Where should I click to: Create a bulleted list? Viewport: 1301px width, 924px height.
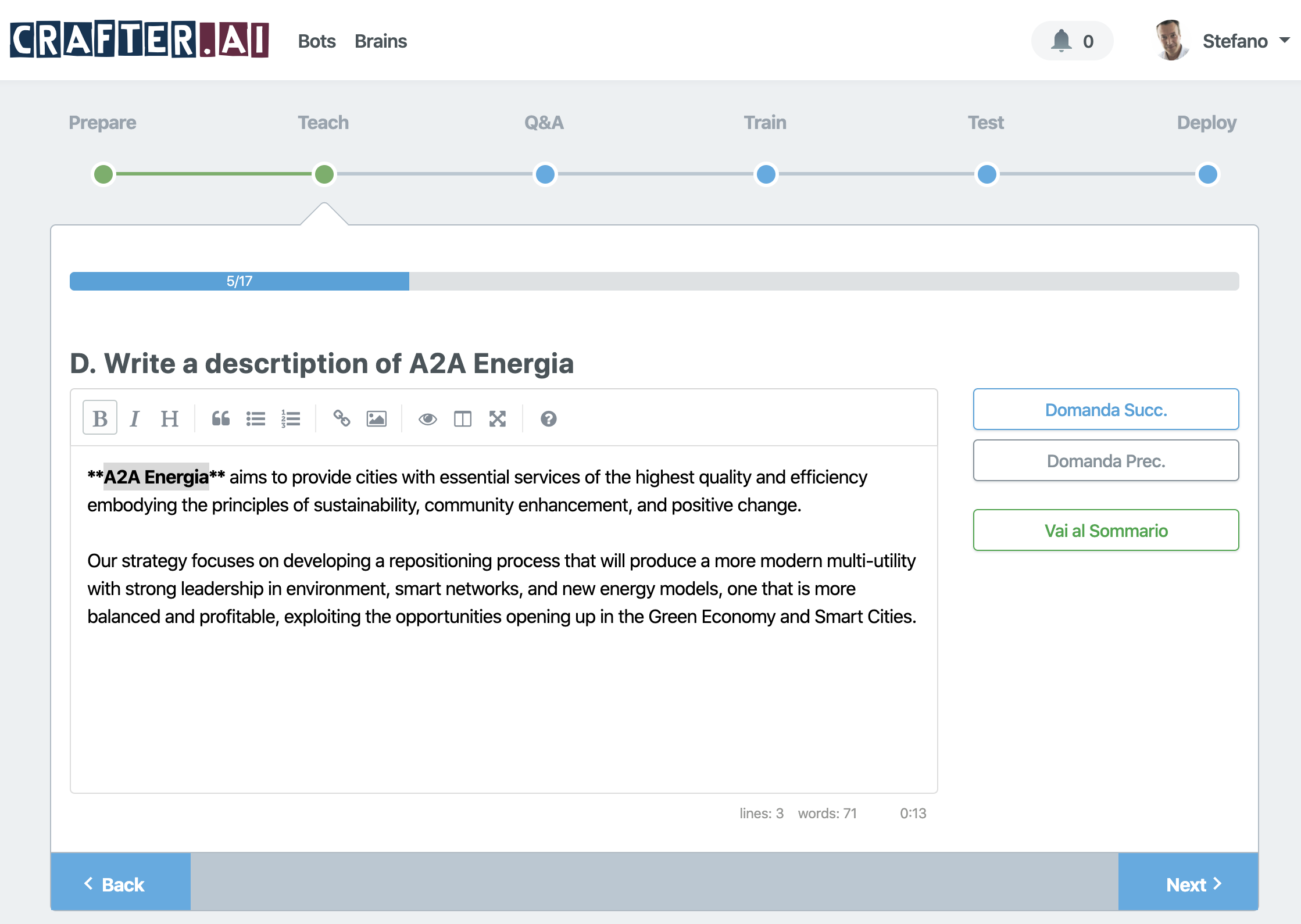(x=256, y=418)
